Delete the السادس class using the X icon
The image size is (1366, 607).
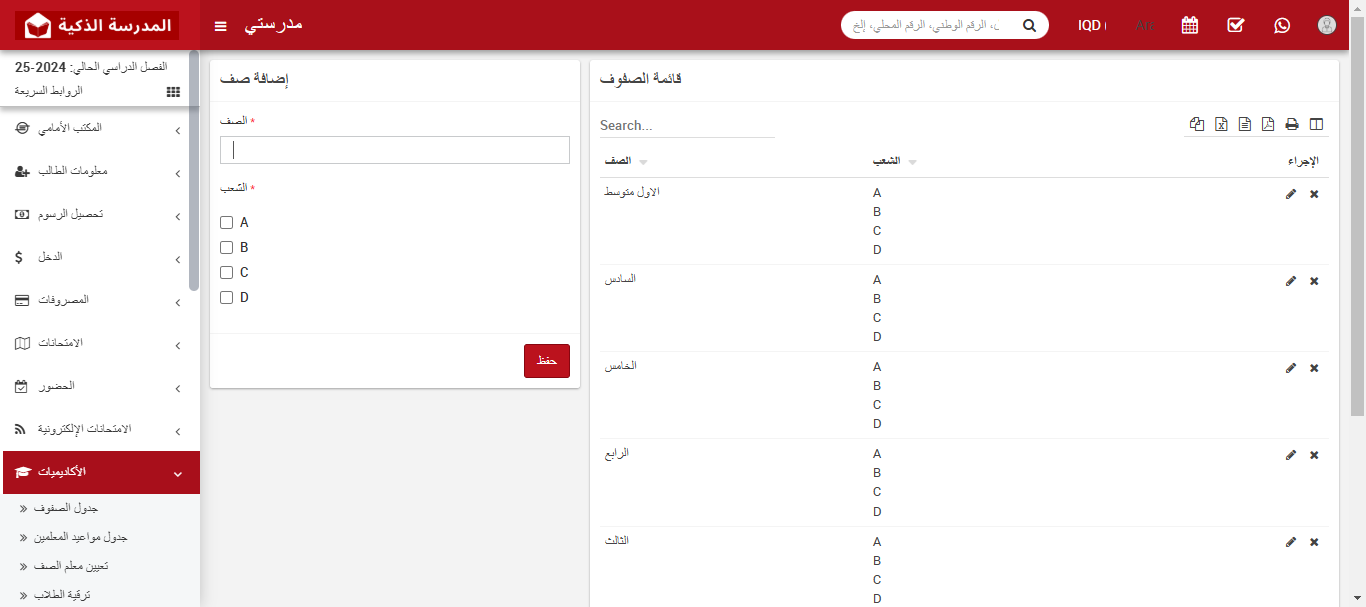(1314, 281)
